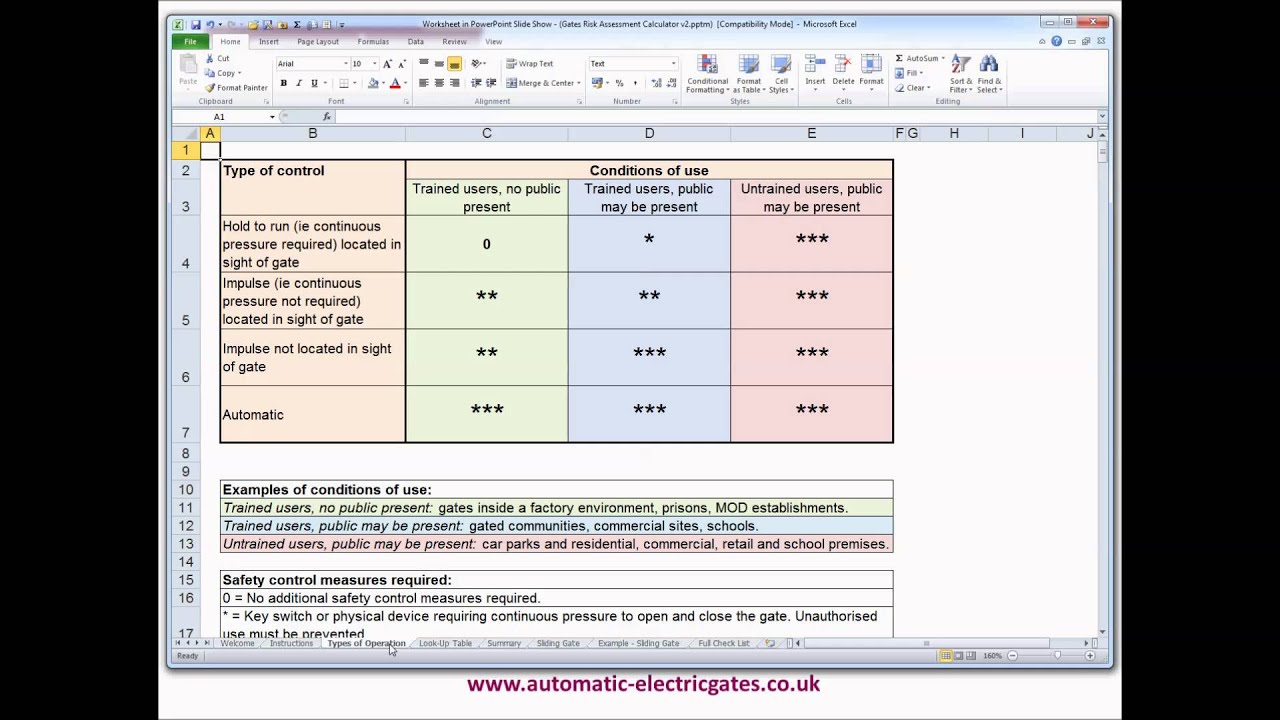Screen dimensions: 1280x720
Task: Open the number format dropdown
Action: tap(673, 64)
